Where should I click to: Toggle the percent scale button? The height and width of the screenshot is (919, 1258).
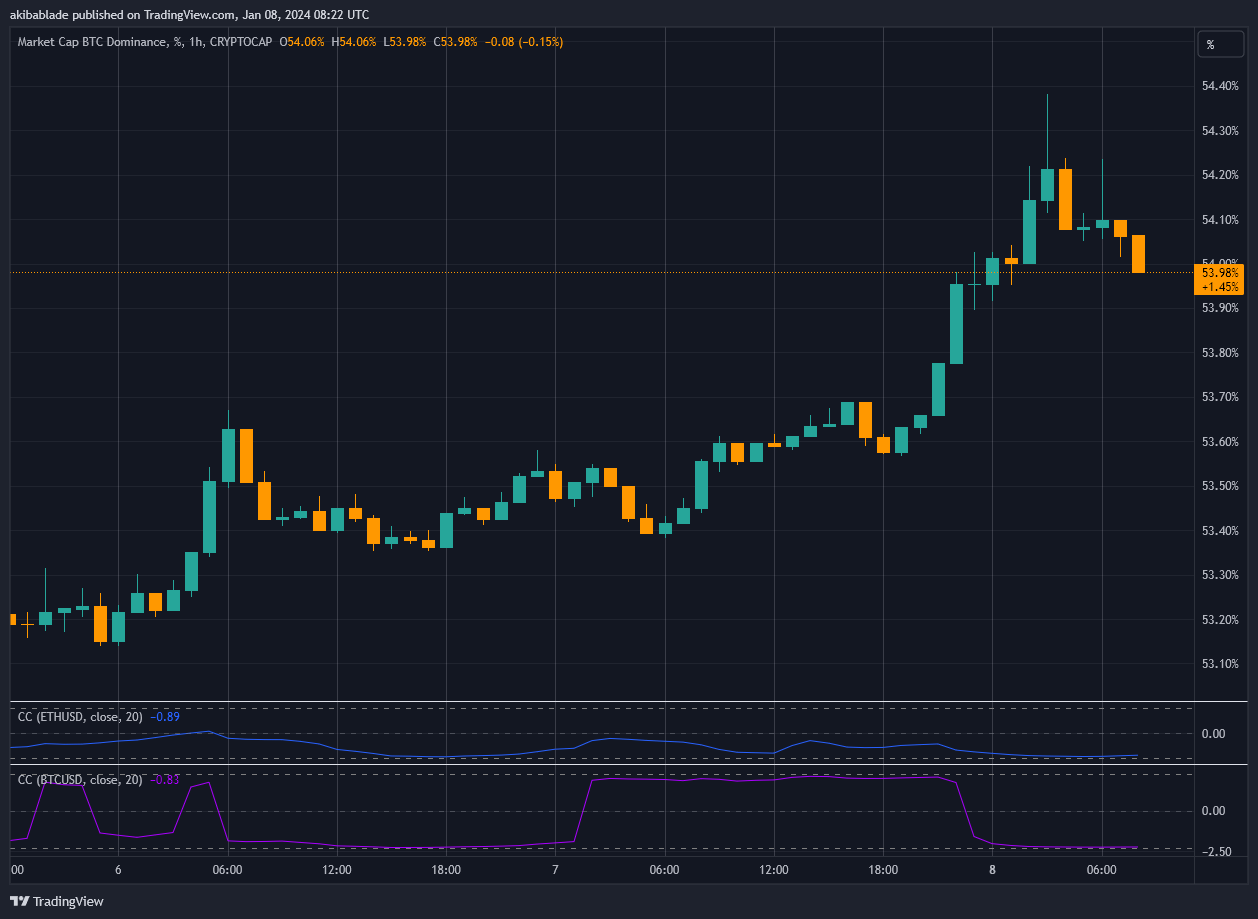click(x=1210, y=44)
